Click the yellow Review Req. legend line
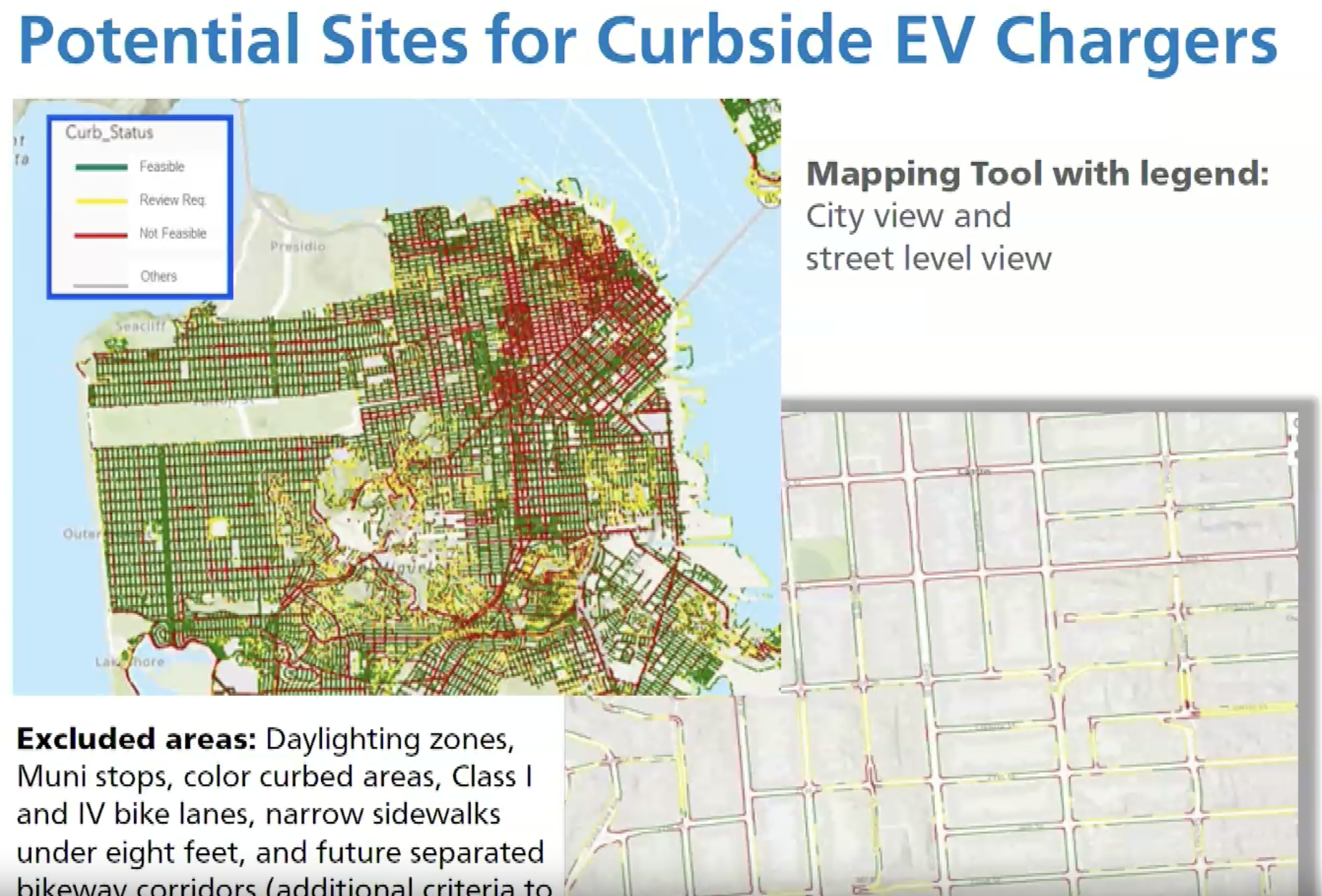 coord(101,201)
